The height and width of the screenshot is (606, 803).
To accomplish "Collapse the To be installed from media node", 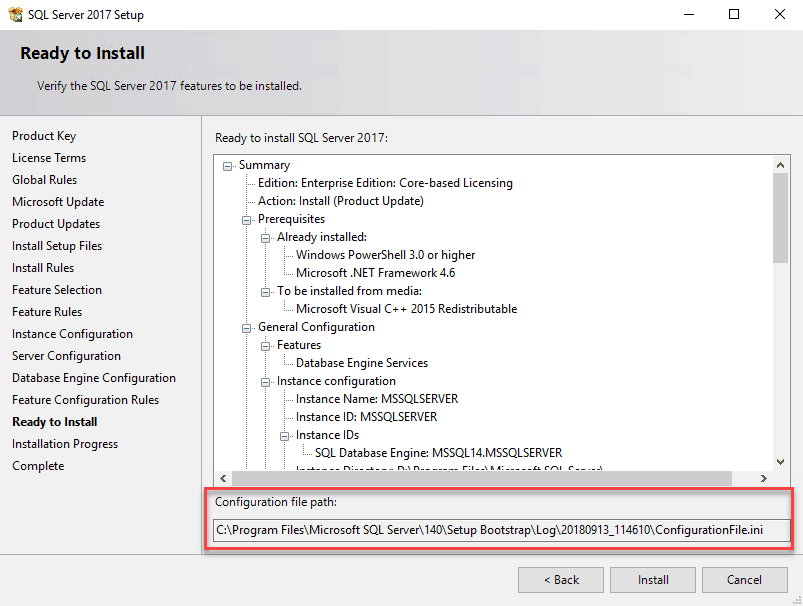I will (265, 292).
